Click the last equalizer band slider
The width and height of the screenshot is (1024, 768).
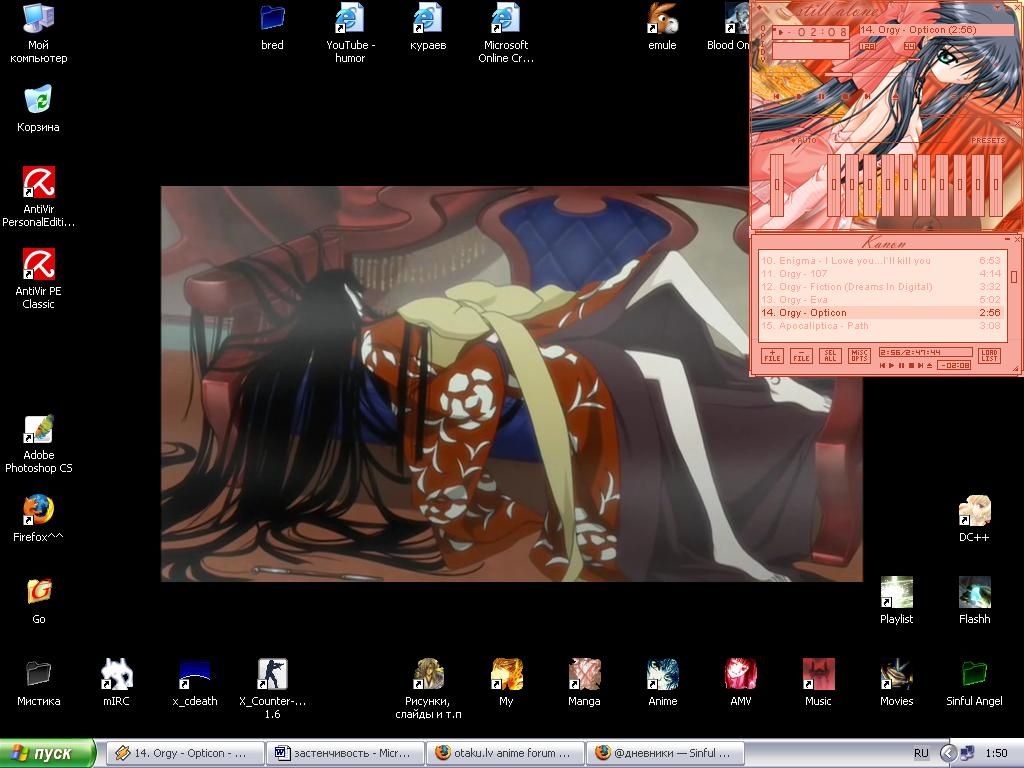click(x=996, y=185)
